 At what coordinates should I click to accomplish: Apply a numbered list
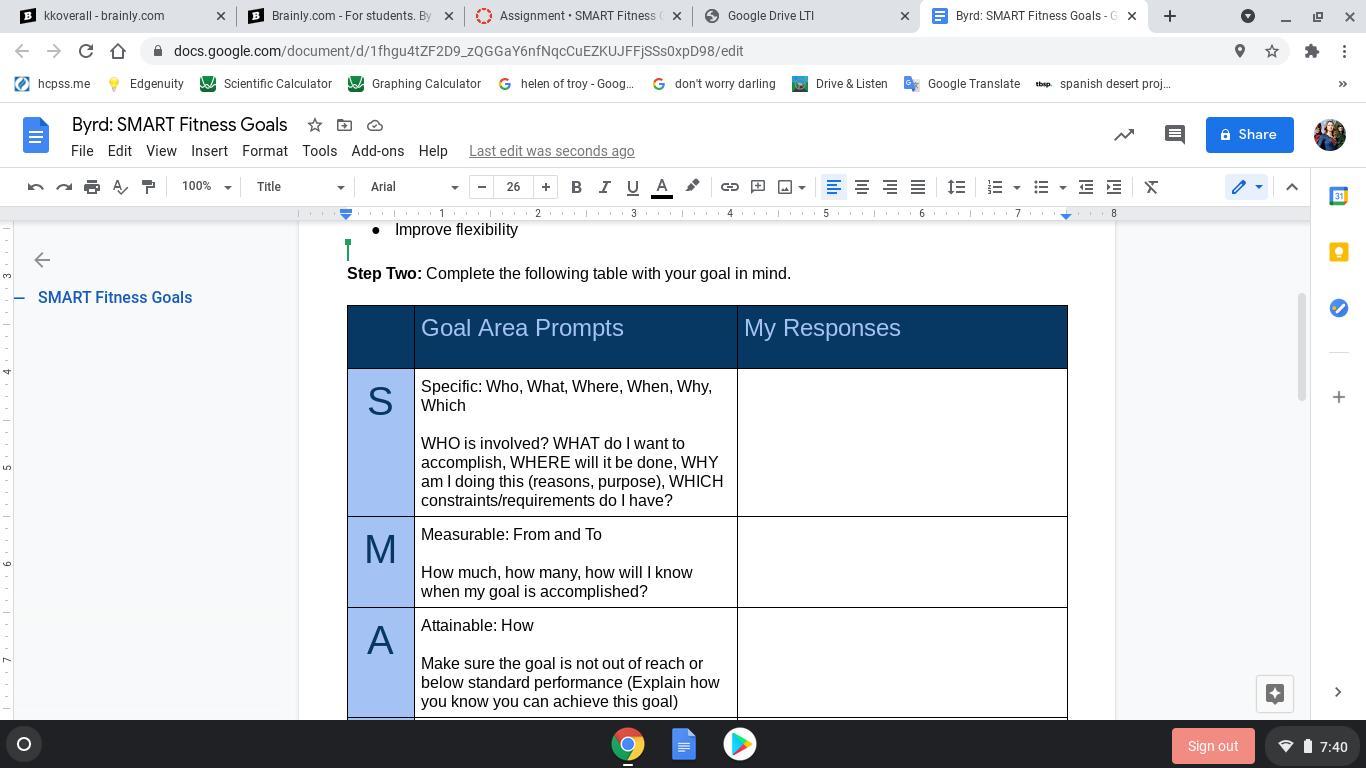click(994, 187)
